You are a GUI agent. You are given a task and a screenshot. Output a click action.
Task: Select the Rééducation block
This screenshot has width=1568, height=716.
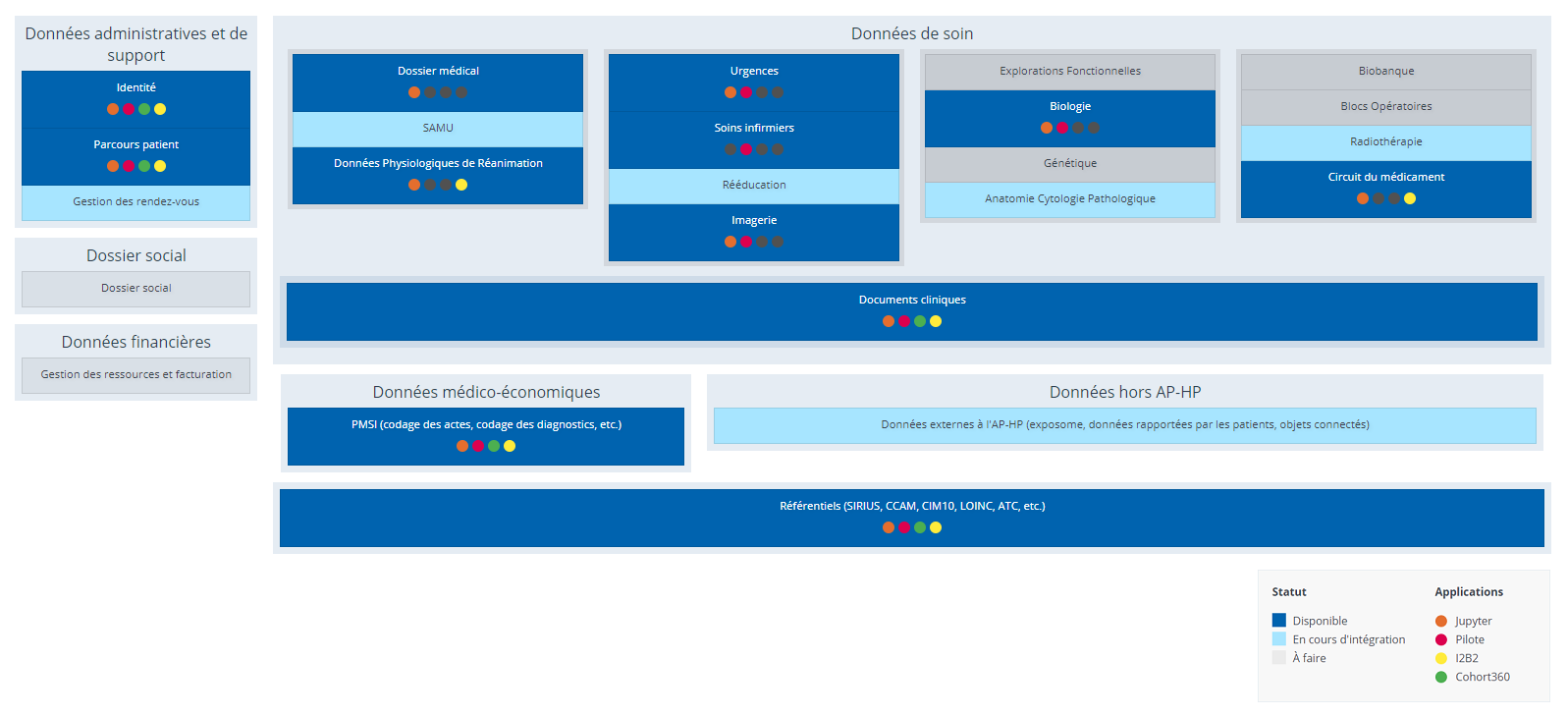pos(754,186)
